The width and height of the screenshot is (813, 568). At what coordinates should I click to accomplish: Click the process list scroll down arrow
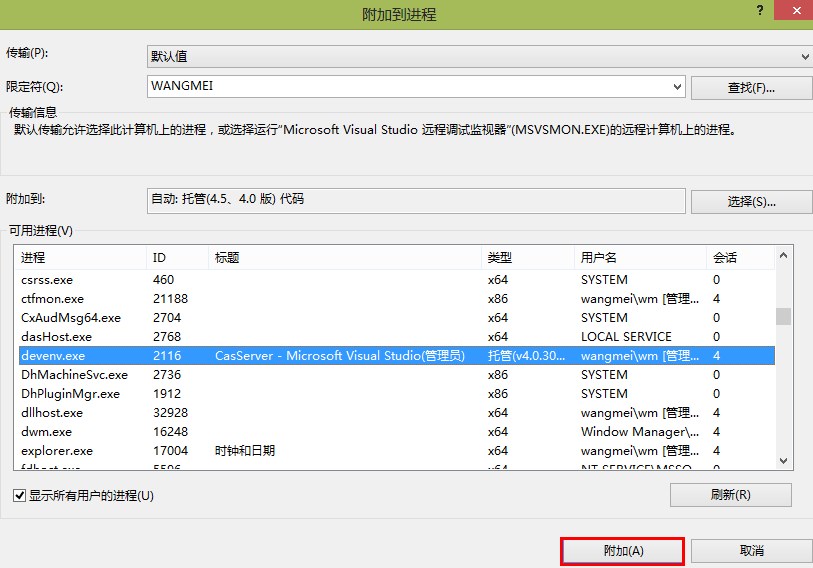point(783,461)
